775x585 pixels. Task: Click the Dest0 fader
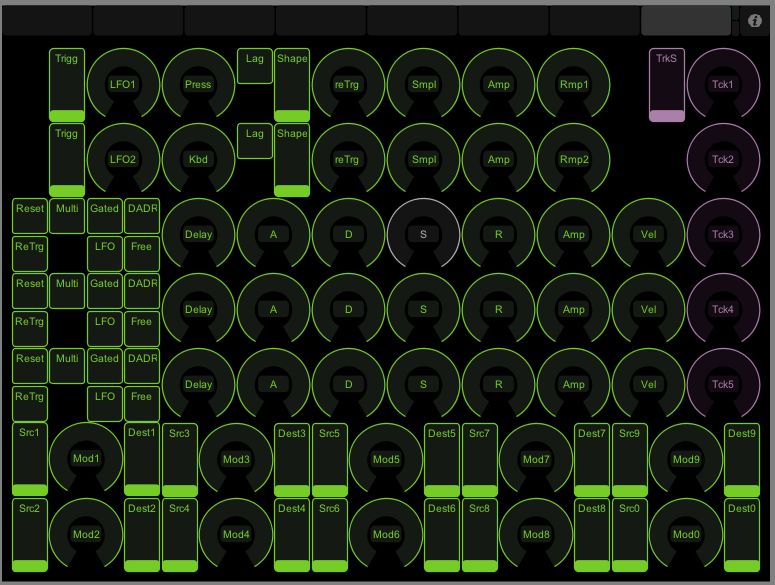click(742, 535)
